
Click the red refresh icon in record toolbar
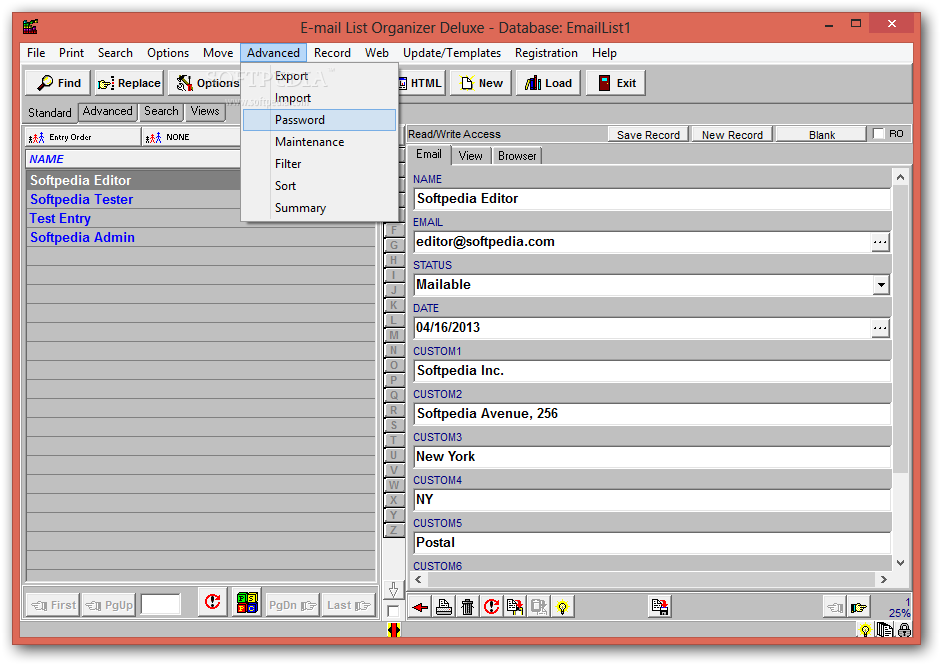pos(492,607)
